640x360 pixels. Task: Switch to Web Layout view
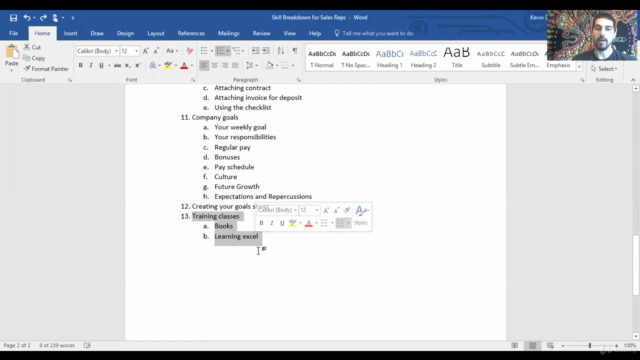point(550,346)
